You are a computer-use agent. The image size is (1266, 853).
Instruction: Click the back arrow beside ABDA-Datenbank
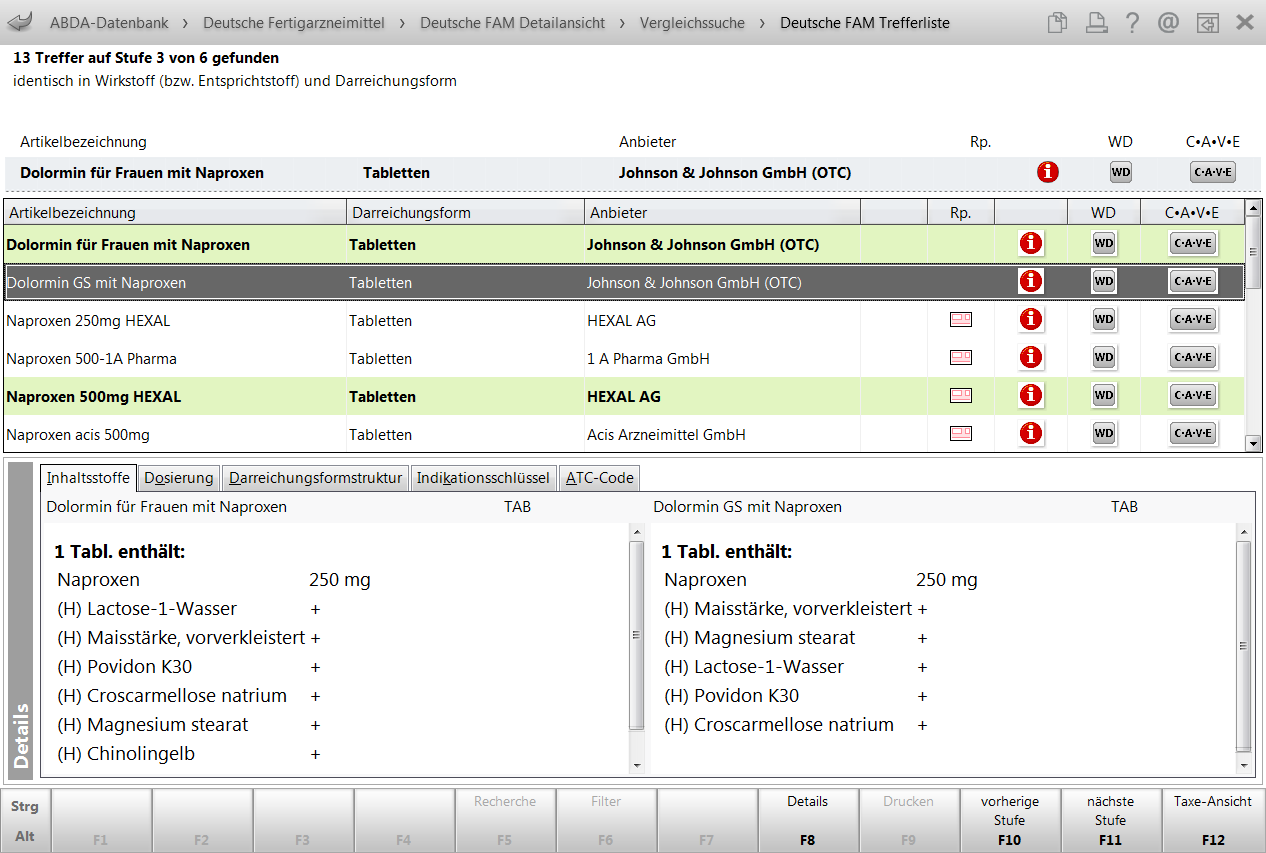pos(20,22)
